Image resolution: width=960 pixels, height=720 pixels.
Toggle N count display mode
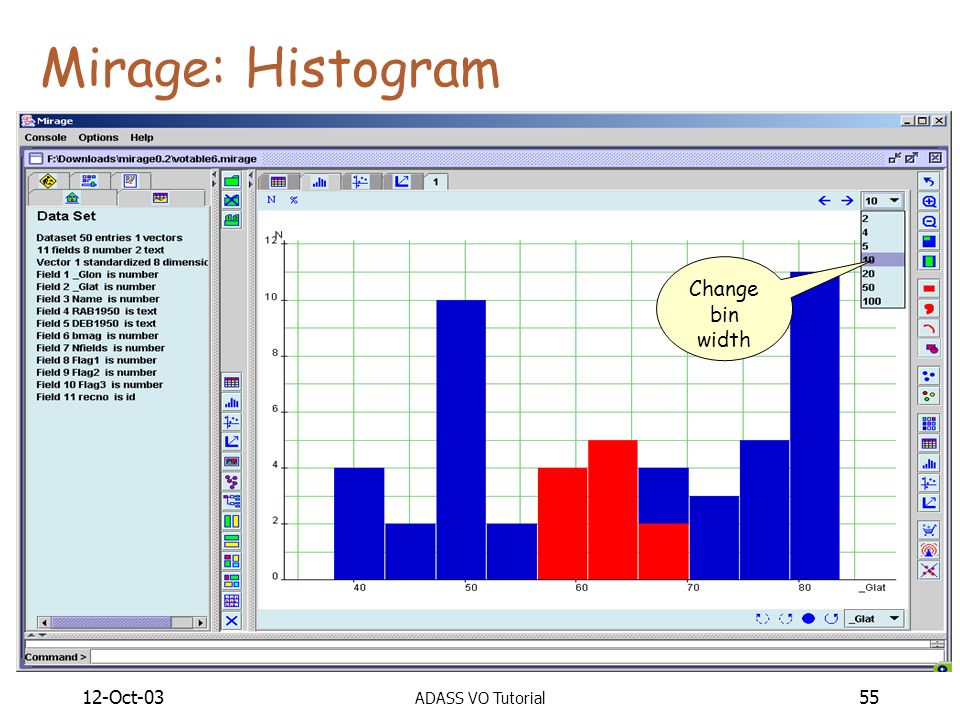pyautogui.click(x=271, y=200)
